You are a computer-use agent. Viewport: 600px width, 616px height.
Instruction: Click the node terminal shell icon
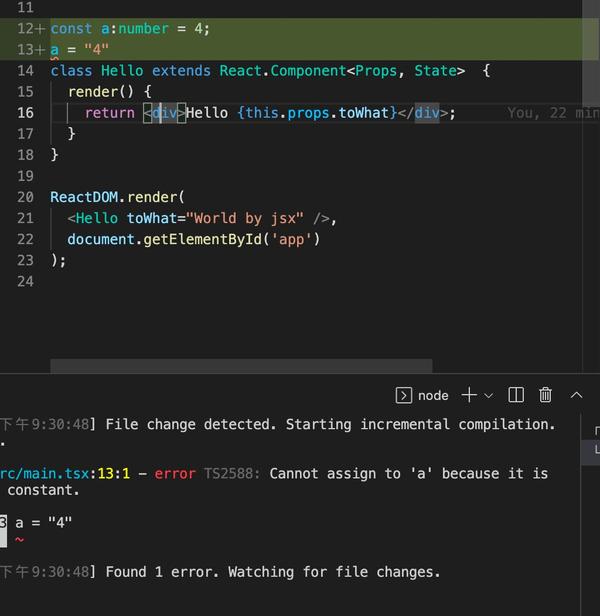pyautogui.click(x=403, y=395)
